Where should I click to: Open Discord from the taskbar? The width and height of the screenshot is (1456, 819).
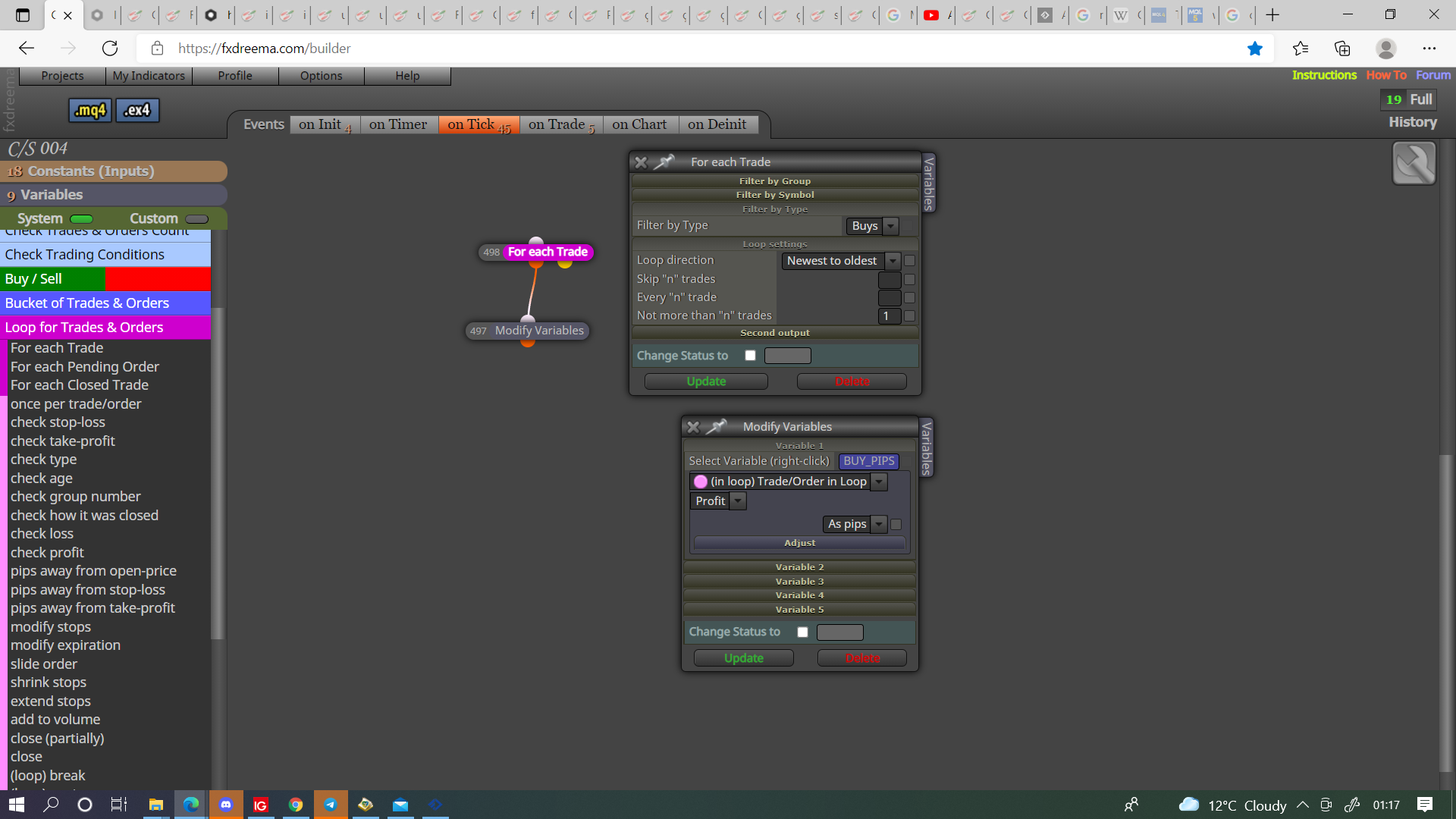[x=226, y=805]
